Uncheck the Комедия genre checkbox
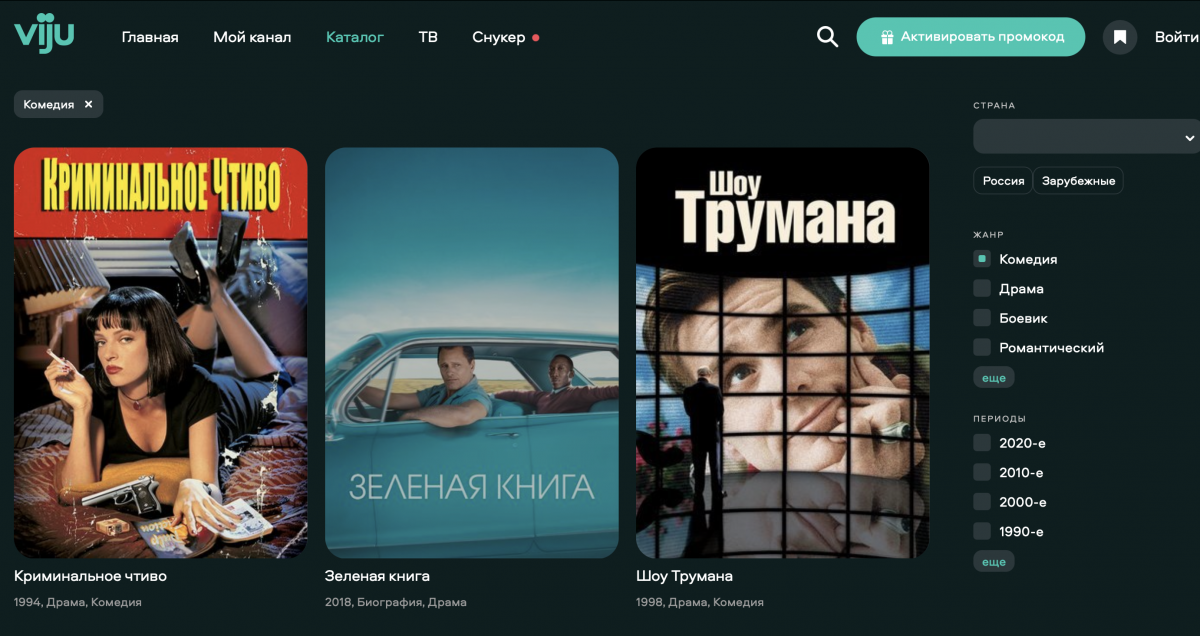The height and width of the screenshot is (636, 1200). pyautogui.click(x=982, y=259)
